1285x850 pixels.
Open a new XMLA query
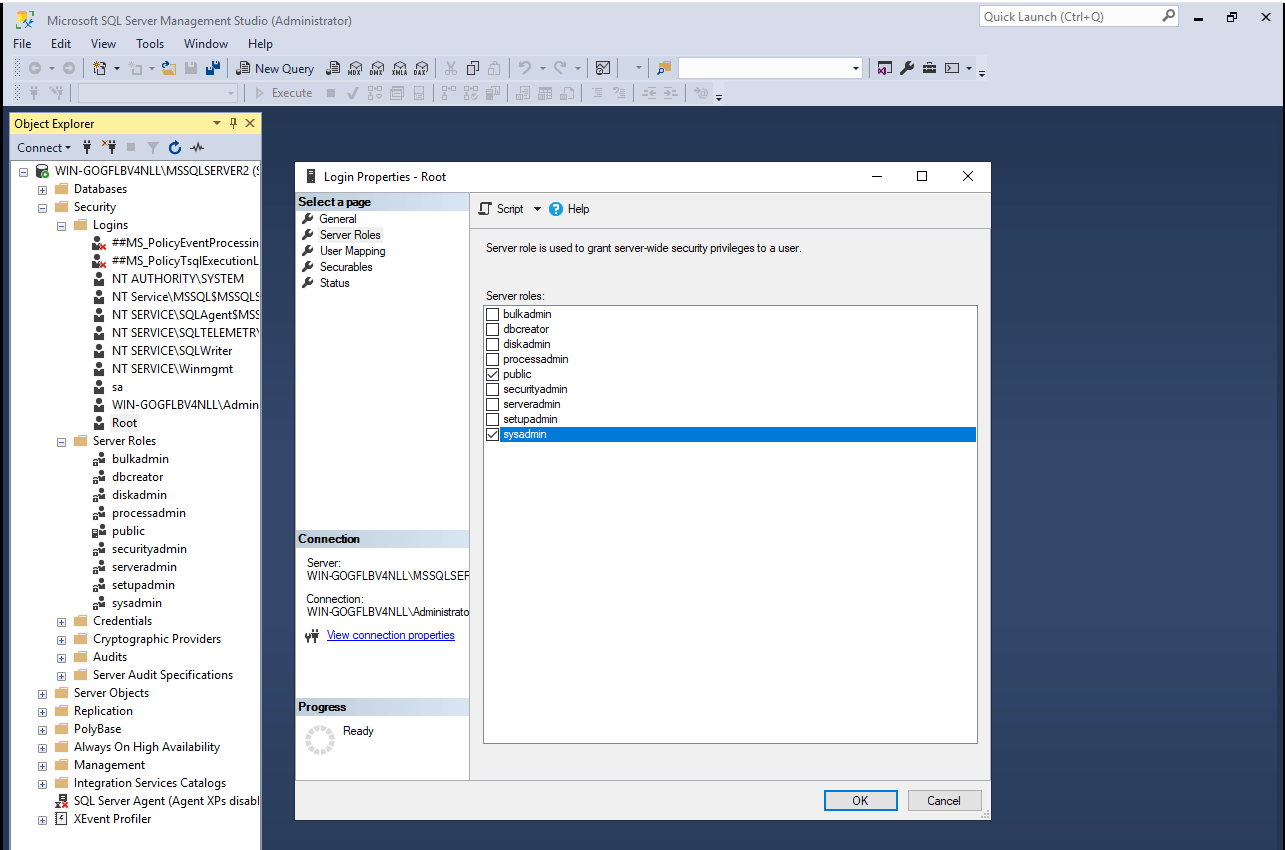pyautogui.click(x=399, y=68)
